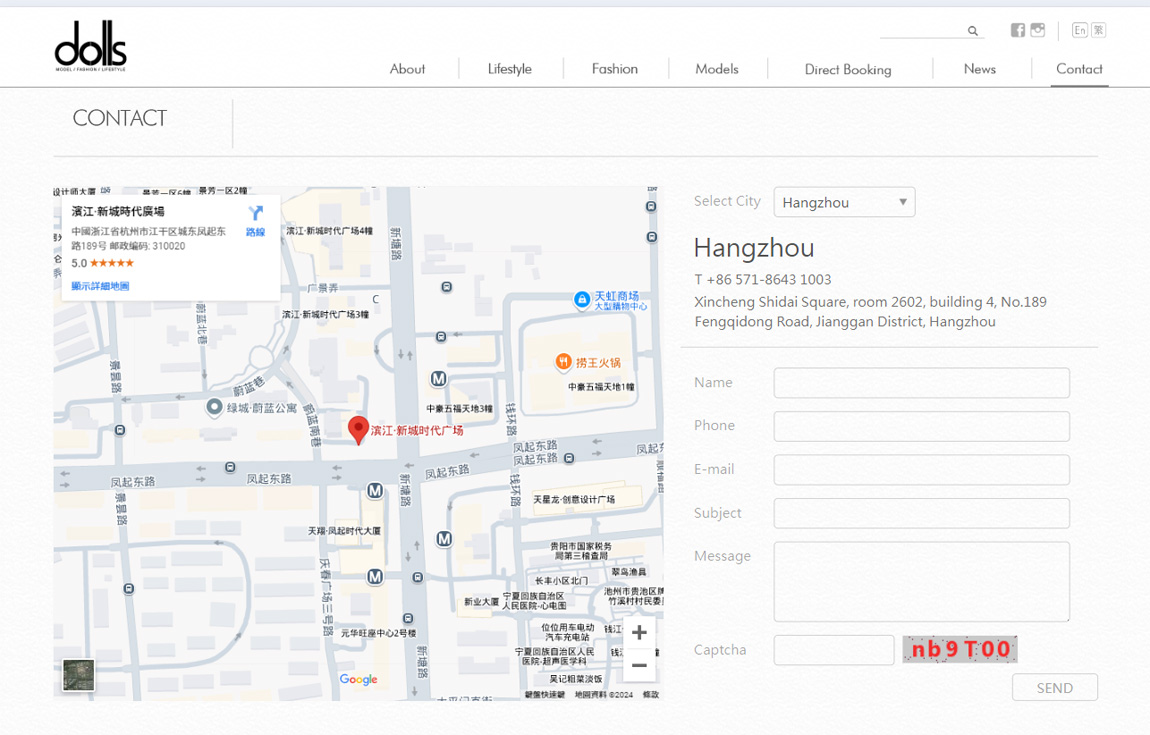Open the Instagram social icon
1150x735 pixels.
point(1038,30)
